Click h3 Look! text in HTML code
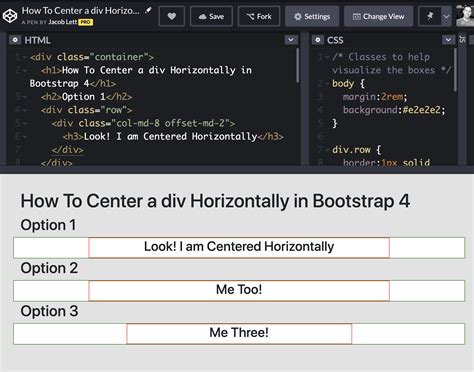The image size is (474, 372). (170, 137)
